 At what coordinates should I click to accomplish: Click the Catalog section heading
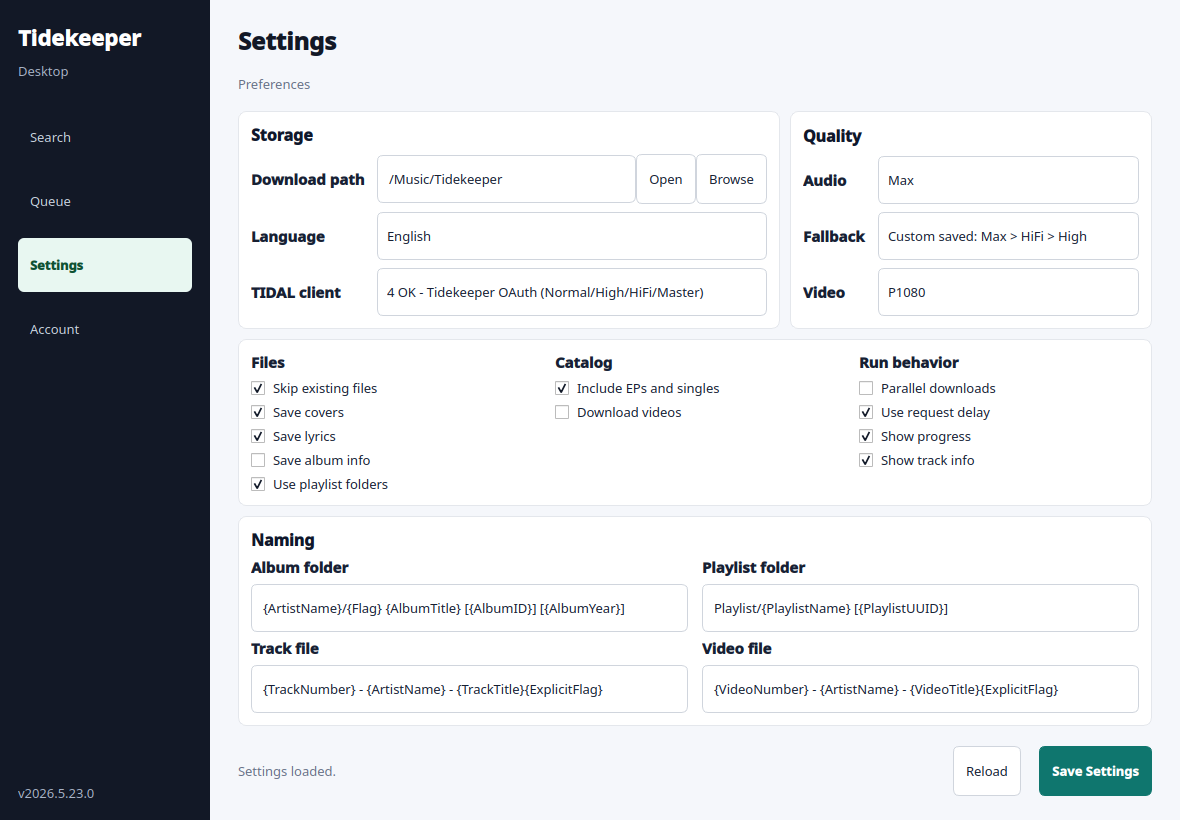[x=584, y=363]
